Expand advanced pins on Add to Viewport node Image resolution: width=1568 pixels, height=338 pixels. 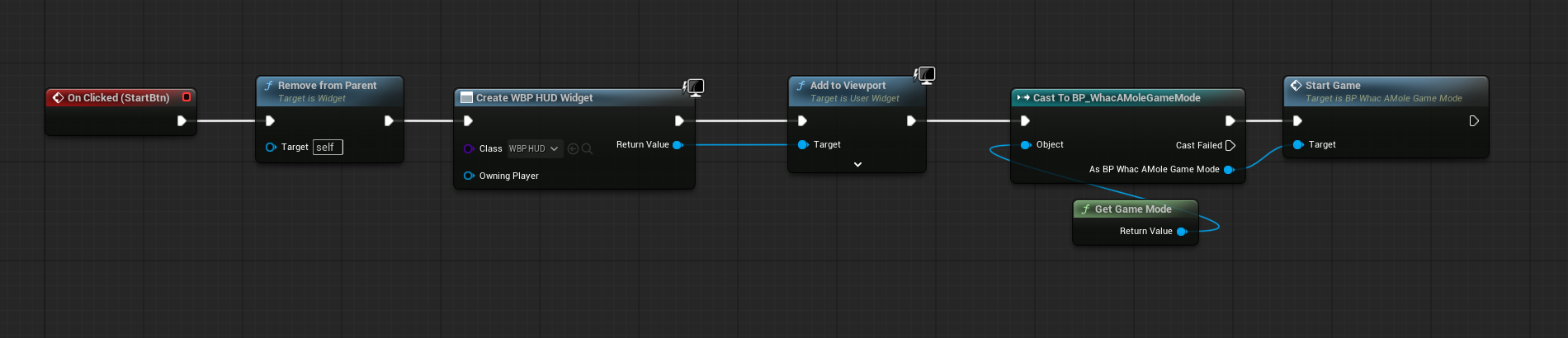pyautogui.click(x=857, y=165)
